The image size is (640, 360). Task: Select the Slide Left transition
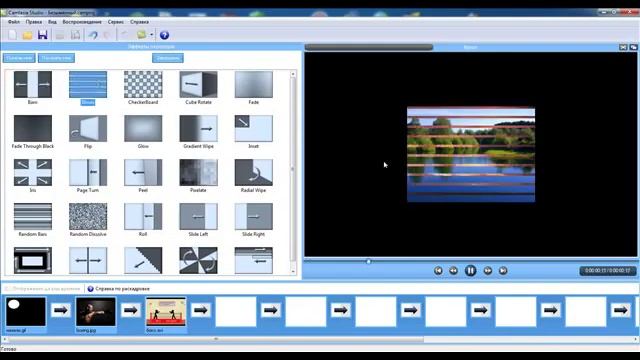pos(198,217)
